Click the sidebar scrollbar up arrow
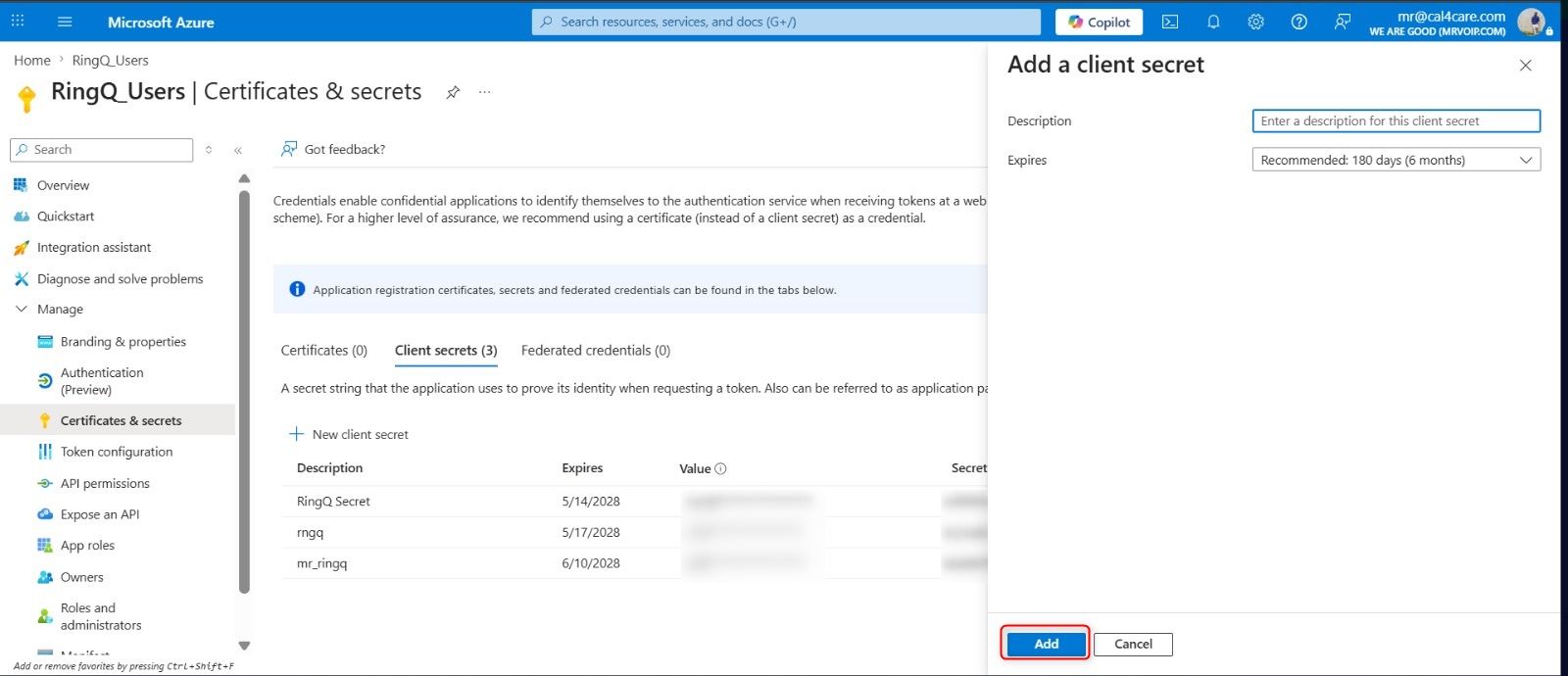Screen dimensions: 1568x676 pos(244,179)
